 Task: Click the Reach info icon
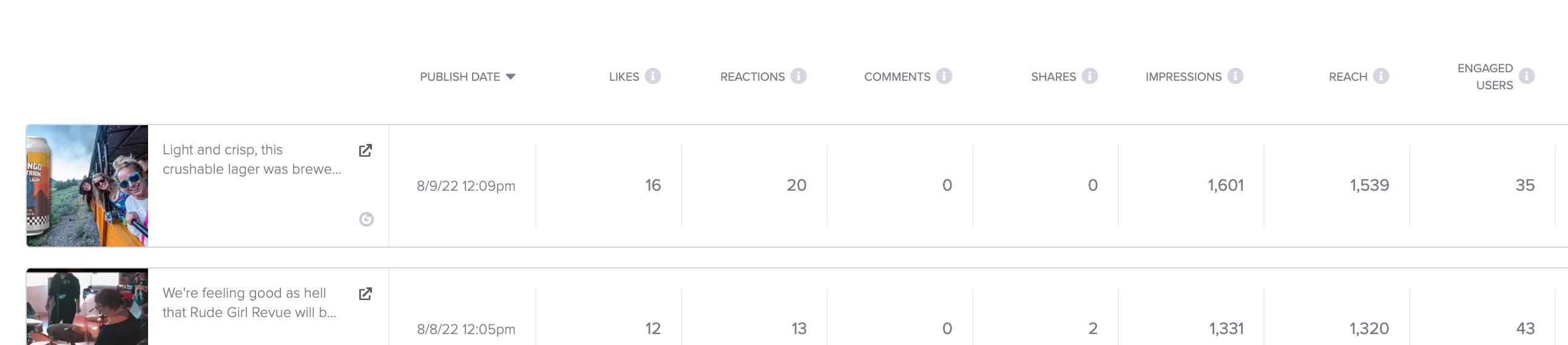point(1380,76)
